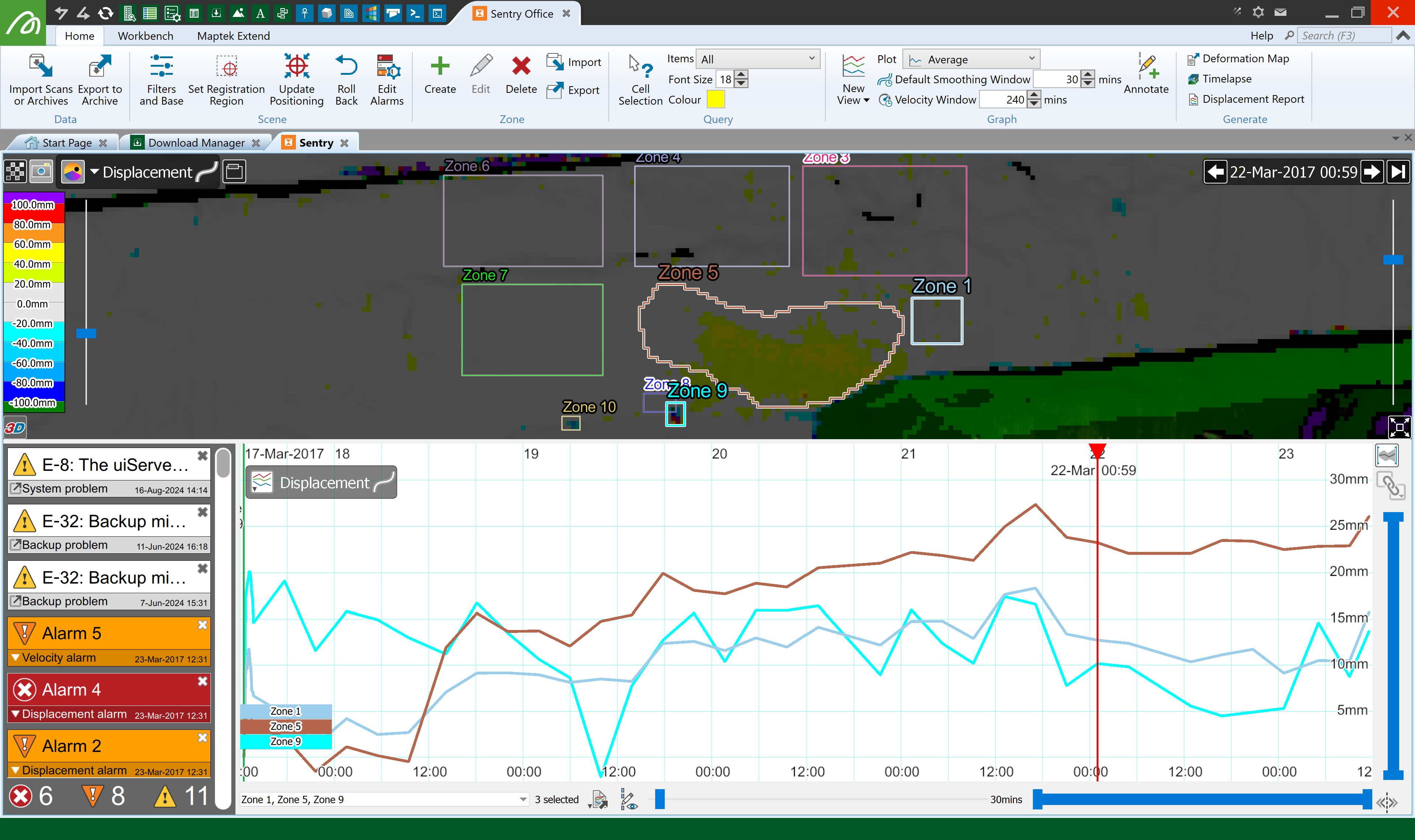
Task: Jump to latest scan
Action: (x=1398, y=172)
